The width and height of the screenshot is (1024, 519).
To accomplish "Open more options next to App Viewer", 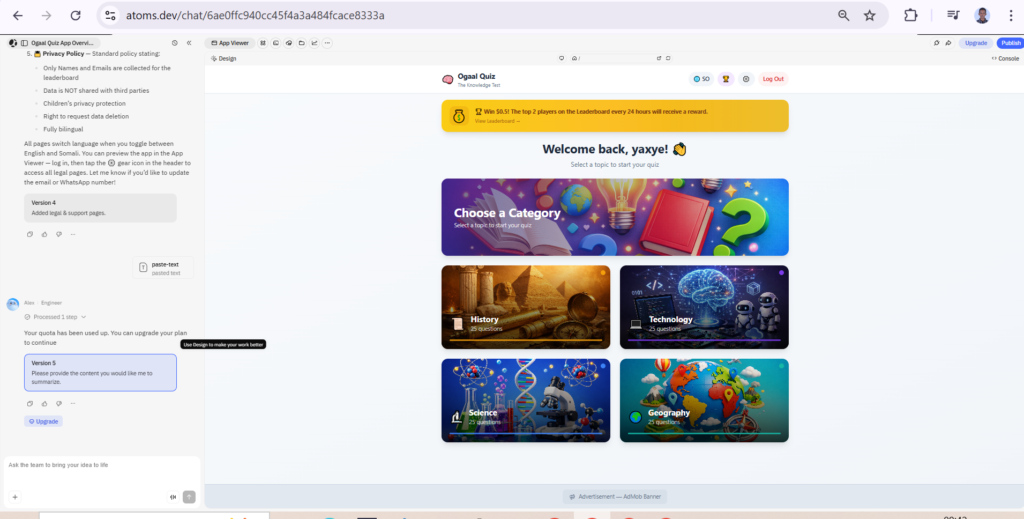I will (x=327, y=43).
